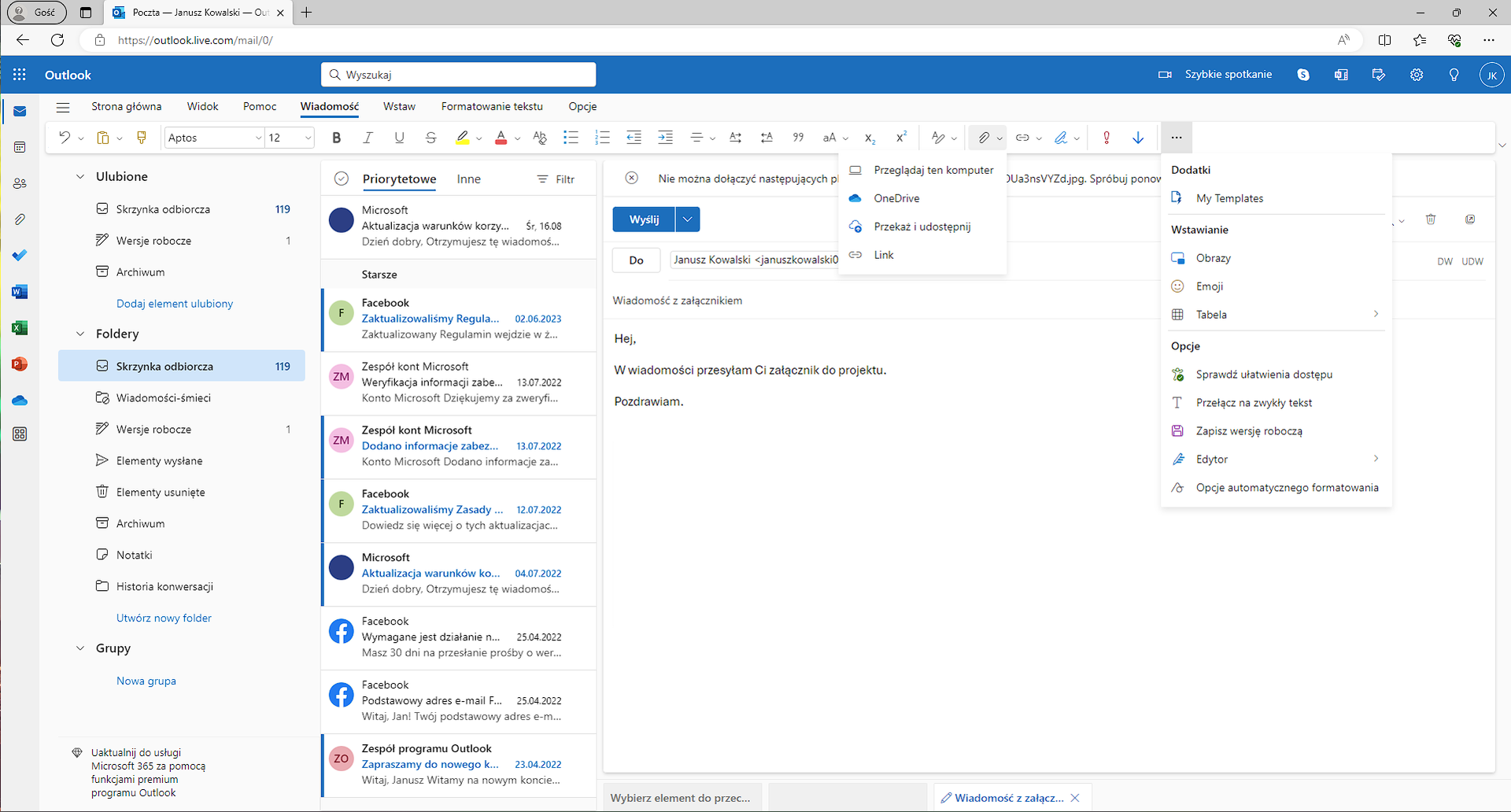1511x812 pixels.
Task: Click the Do recipients button
Action: point(636,260)
